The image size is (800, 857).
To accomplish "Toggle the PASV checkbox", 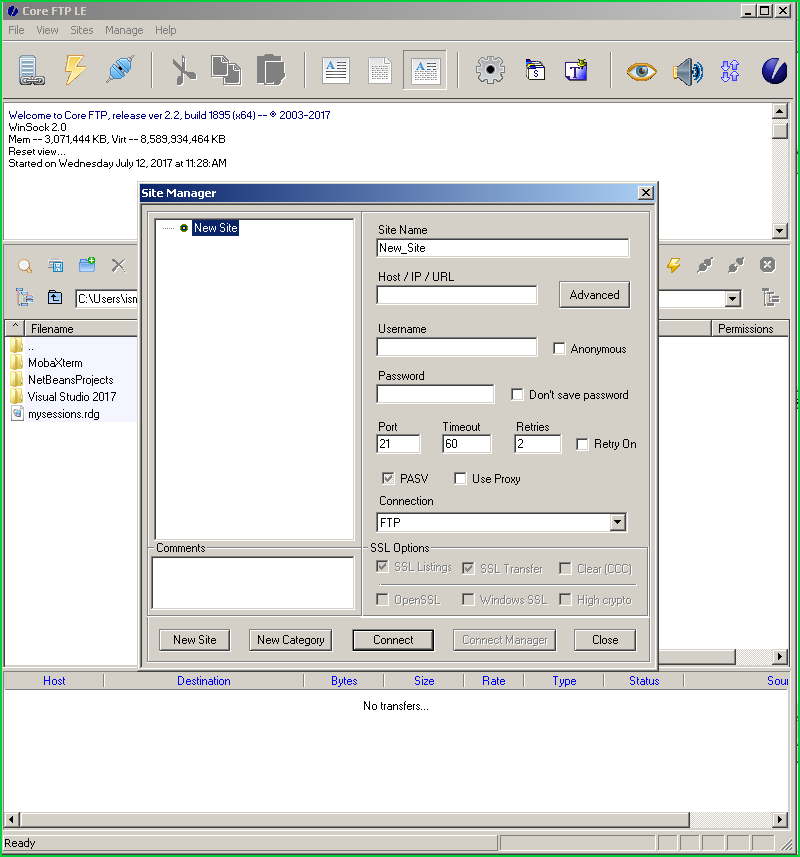I will click(388, 478).
